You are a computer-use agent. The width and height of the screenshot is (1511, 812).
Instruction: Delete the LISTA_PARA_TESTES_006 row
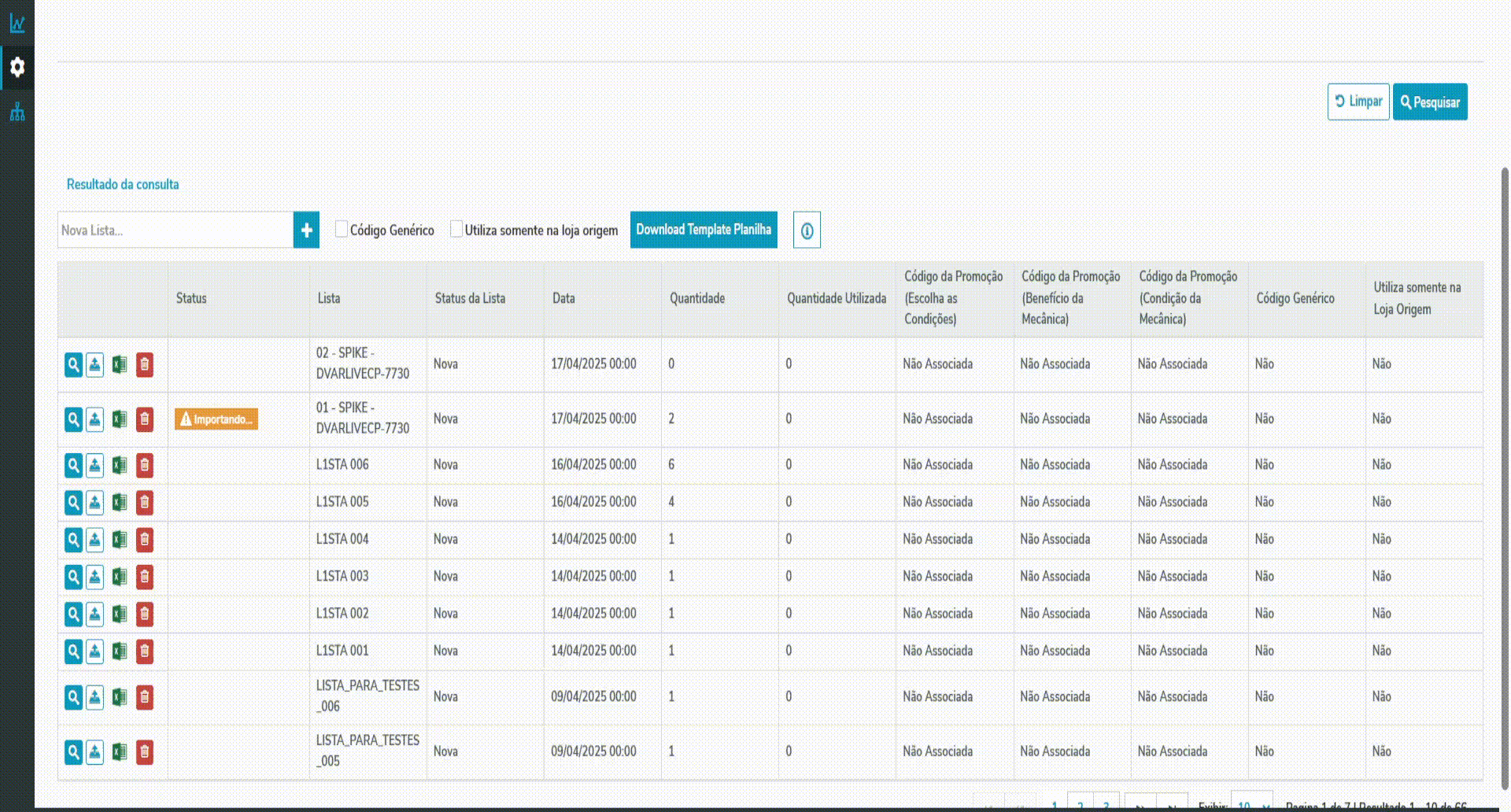pyautogui.click(x=145, y=698)
